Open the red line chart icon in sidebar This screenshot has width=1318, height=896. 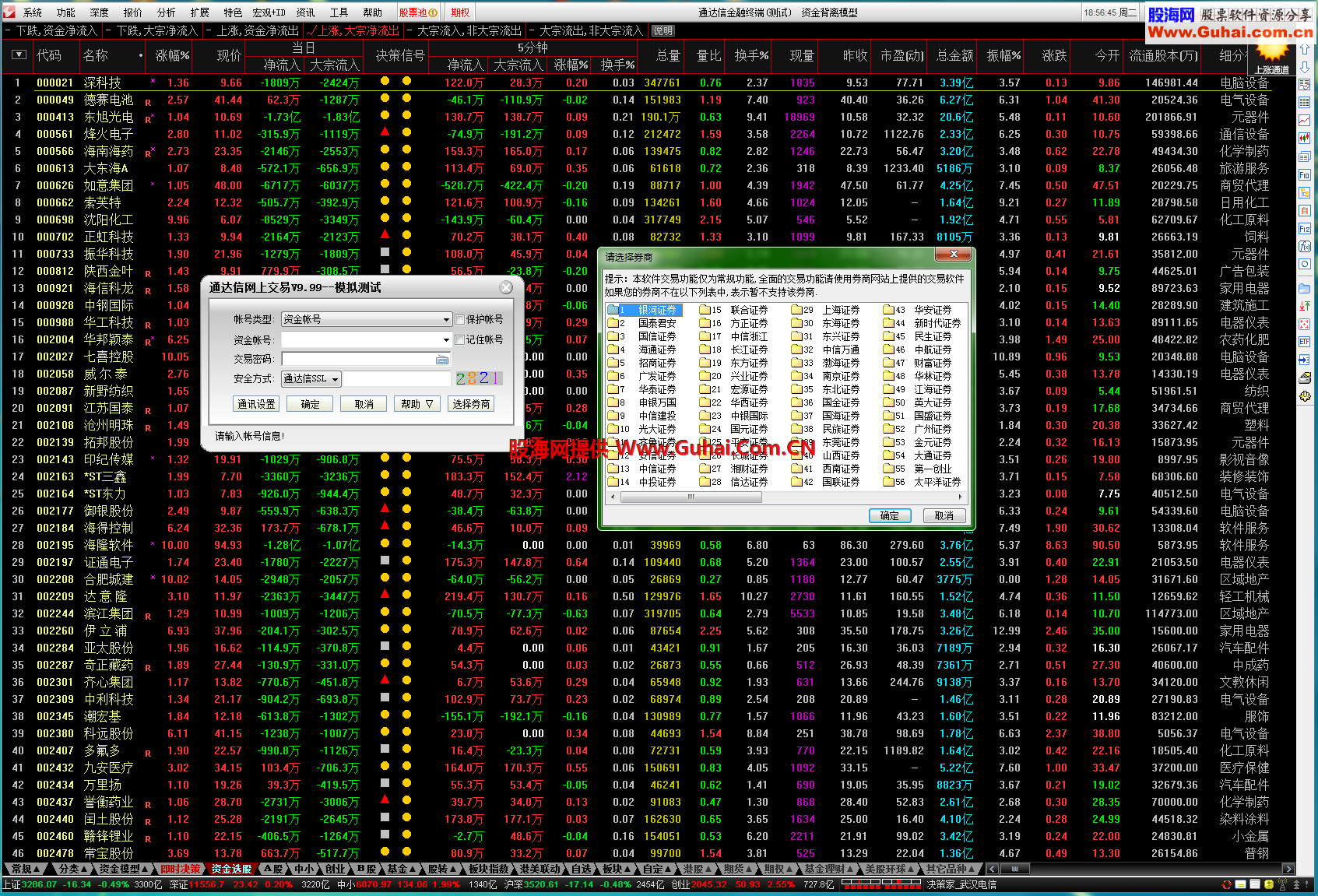[x=1305, y=121]
